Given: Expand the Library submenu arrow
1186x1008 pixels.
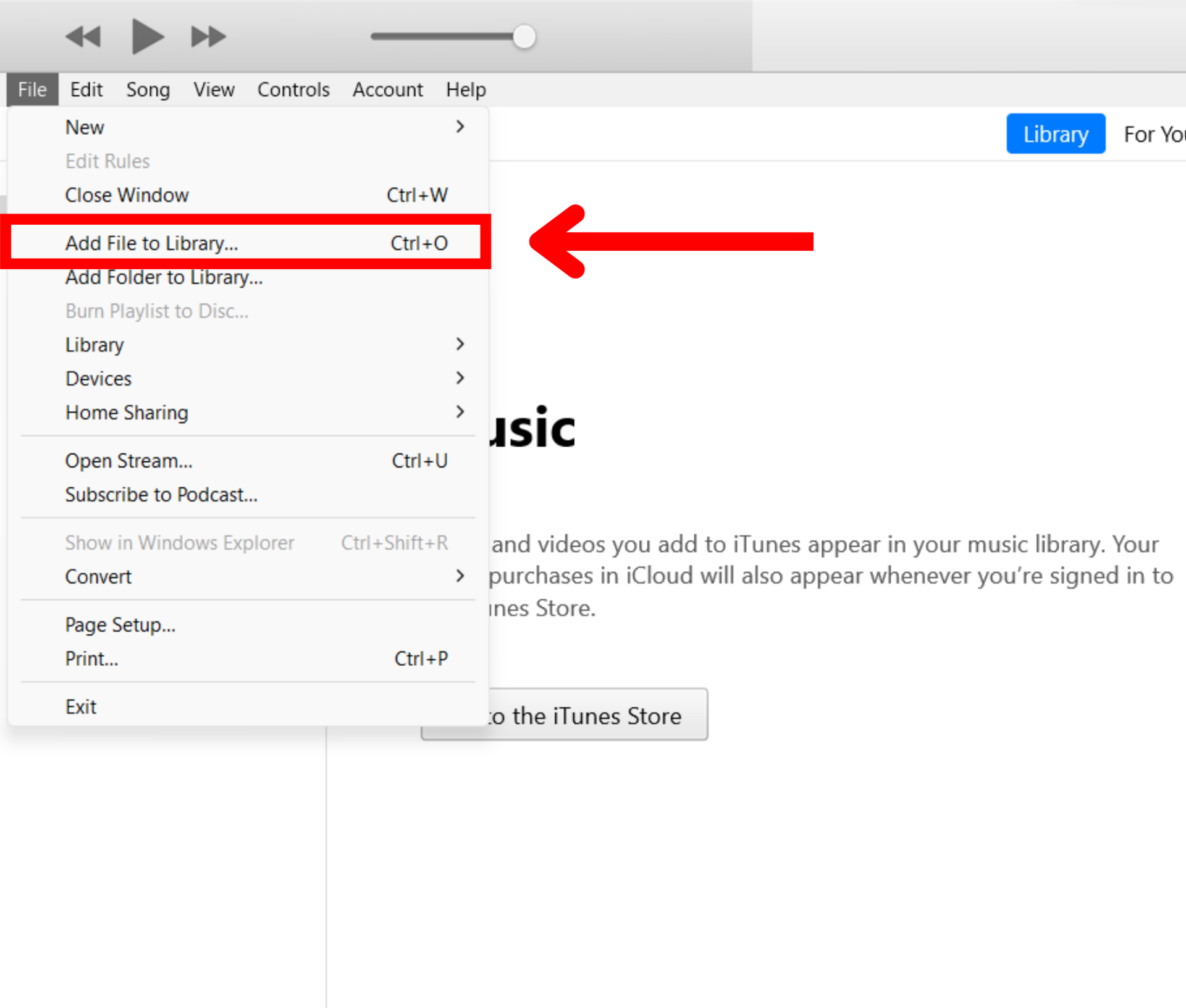Looking at the screenshot, I should (x=460, y=345).
